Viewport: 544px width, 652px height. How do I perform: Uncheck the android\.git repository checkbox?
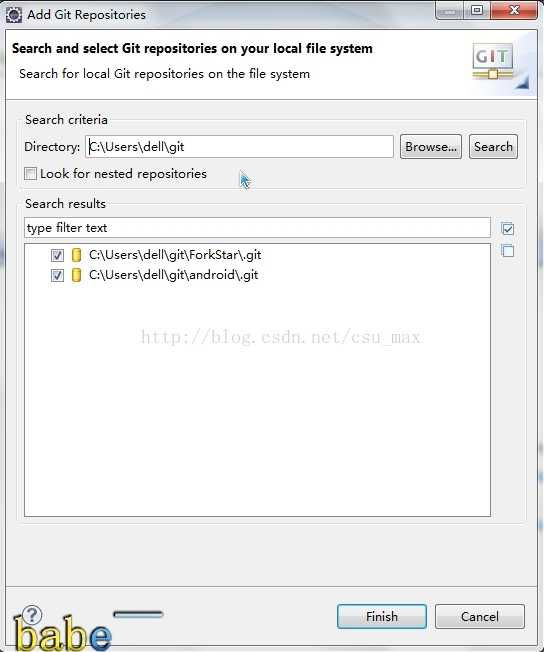pyautogui.click(x=57, y=275)
